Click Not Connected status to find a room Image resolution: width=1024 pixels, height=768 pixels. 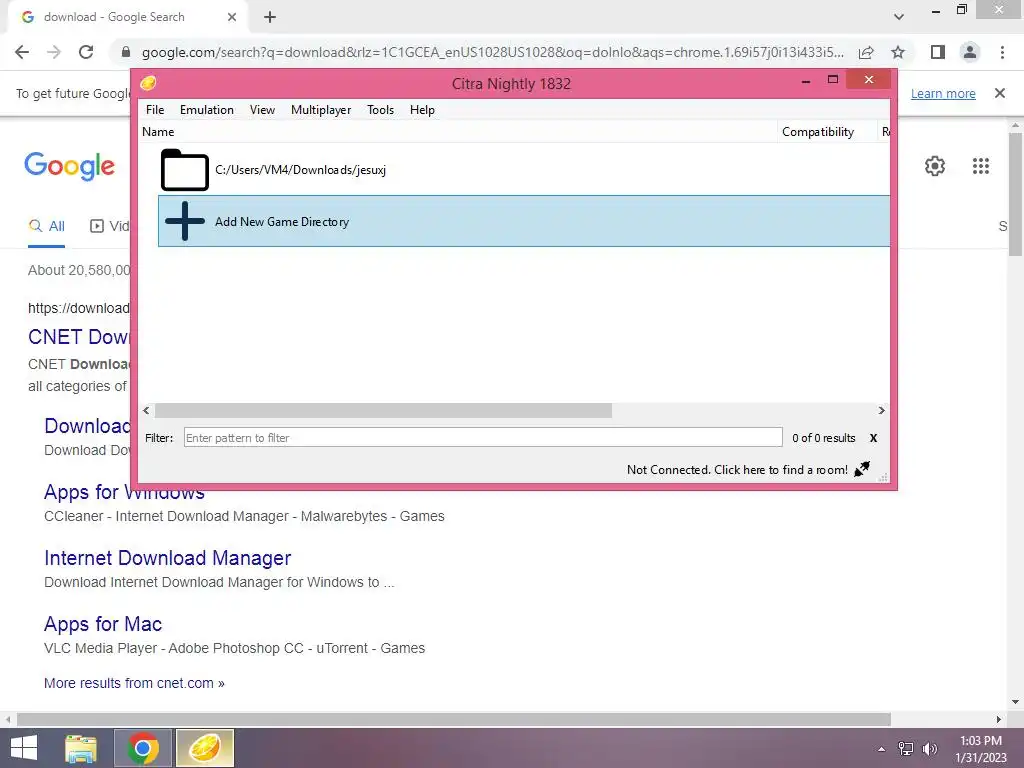737,470
